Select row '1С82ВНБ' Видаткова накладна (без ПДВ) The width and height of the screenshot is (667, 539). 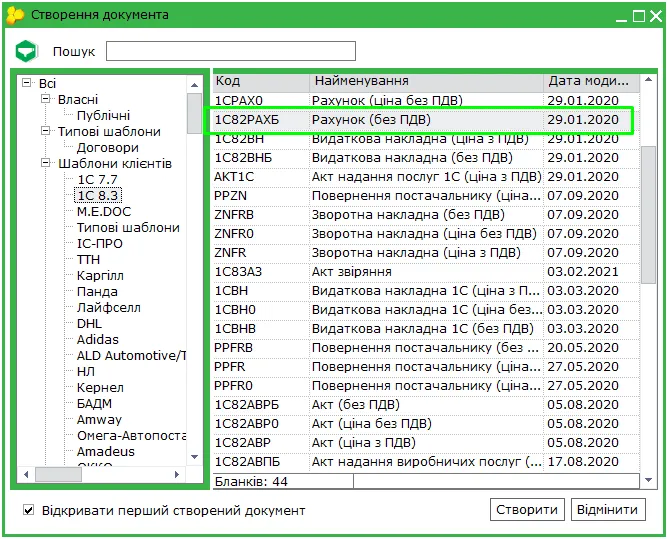[426, 158]
